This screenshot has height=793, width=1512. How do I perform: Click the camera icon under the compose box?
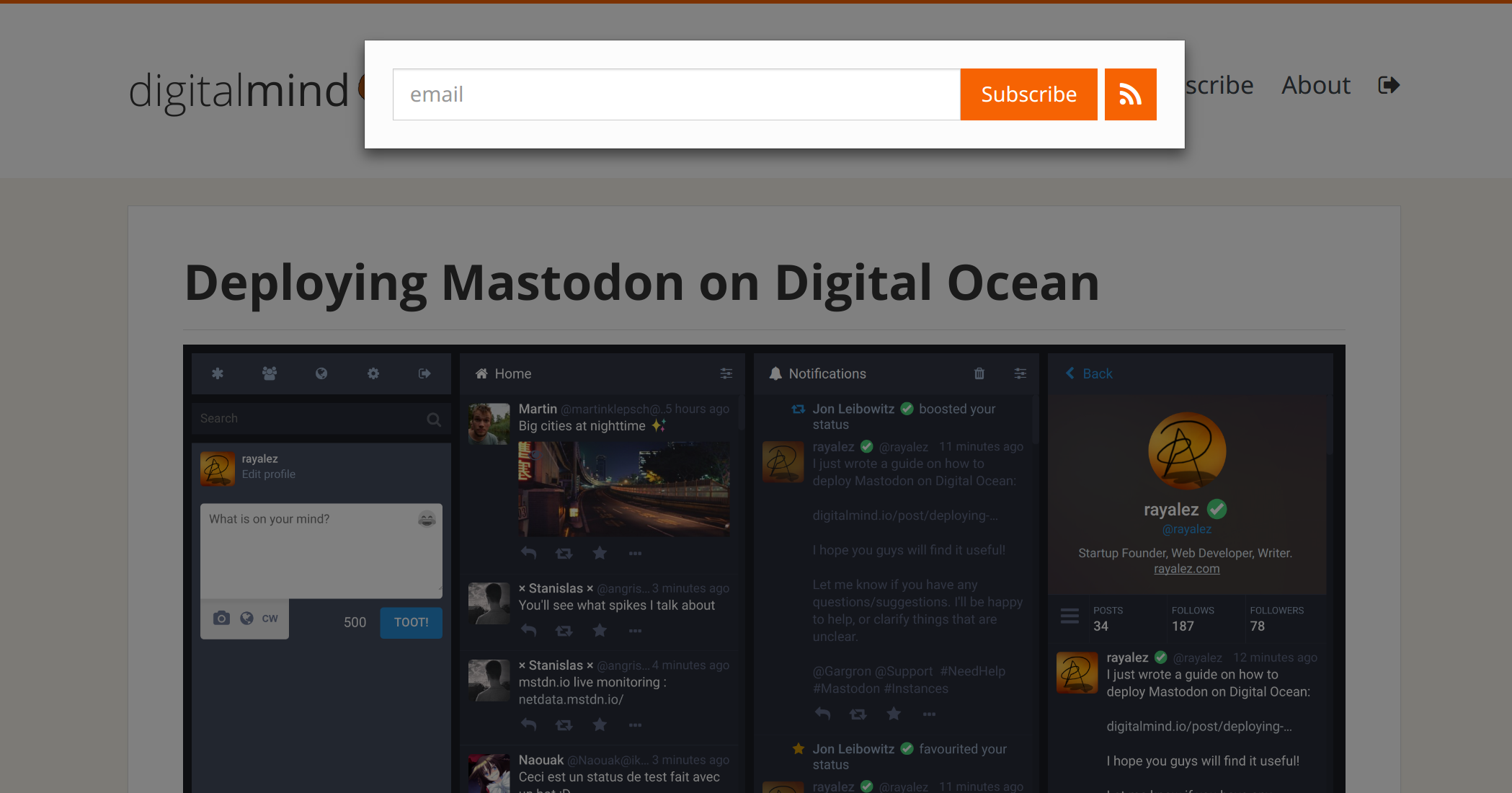221,619
